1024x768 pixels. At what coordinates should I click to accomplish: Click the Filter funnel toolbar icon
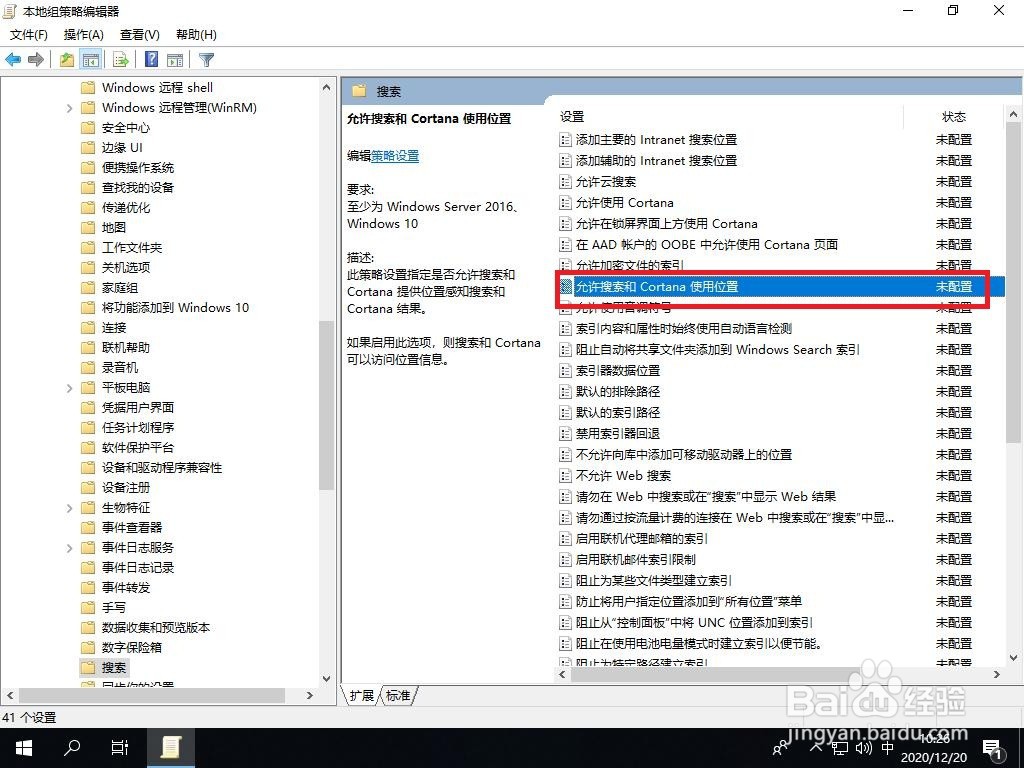pyautogui.click(x=206, y=60)
